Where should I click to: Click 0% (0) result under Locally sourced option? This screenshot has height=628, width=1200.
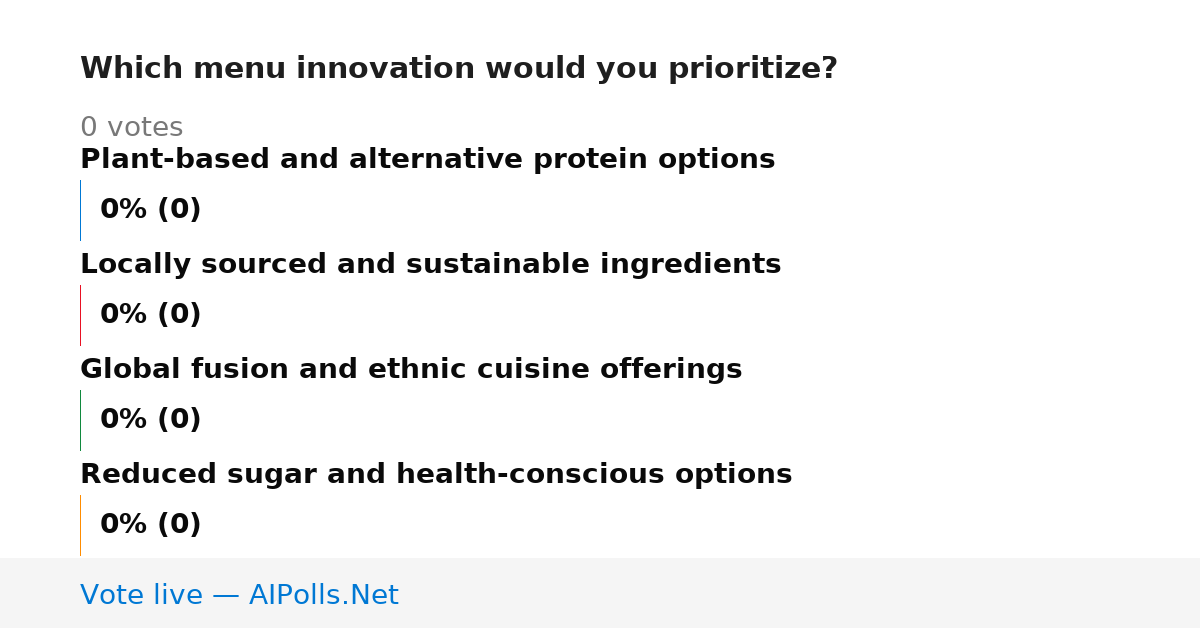[150, 315]
